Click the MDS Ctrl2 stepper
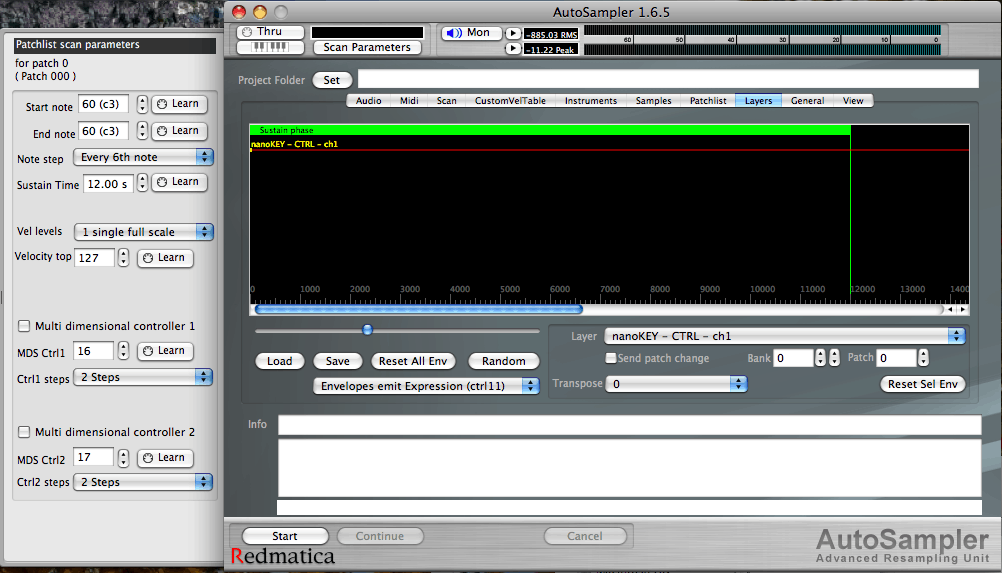 tap(123, 458)
